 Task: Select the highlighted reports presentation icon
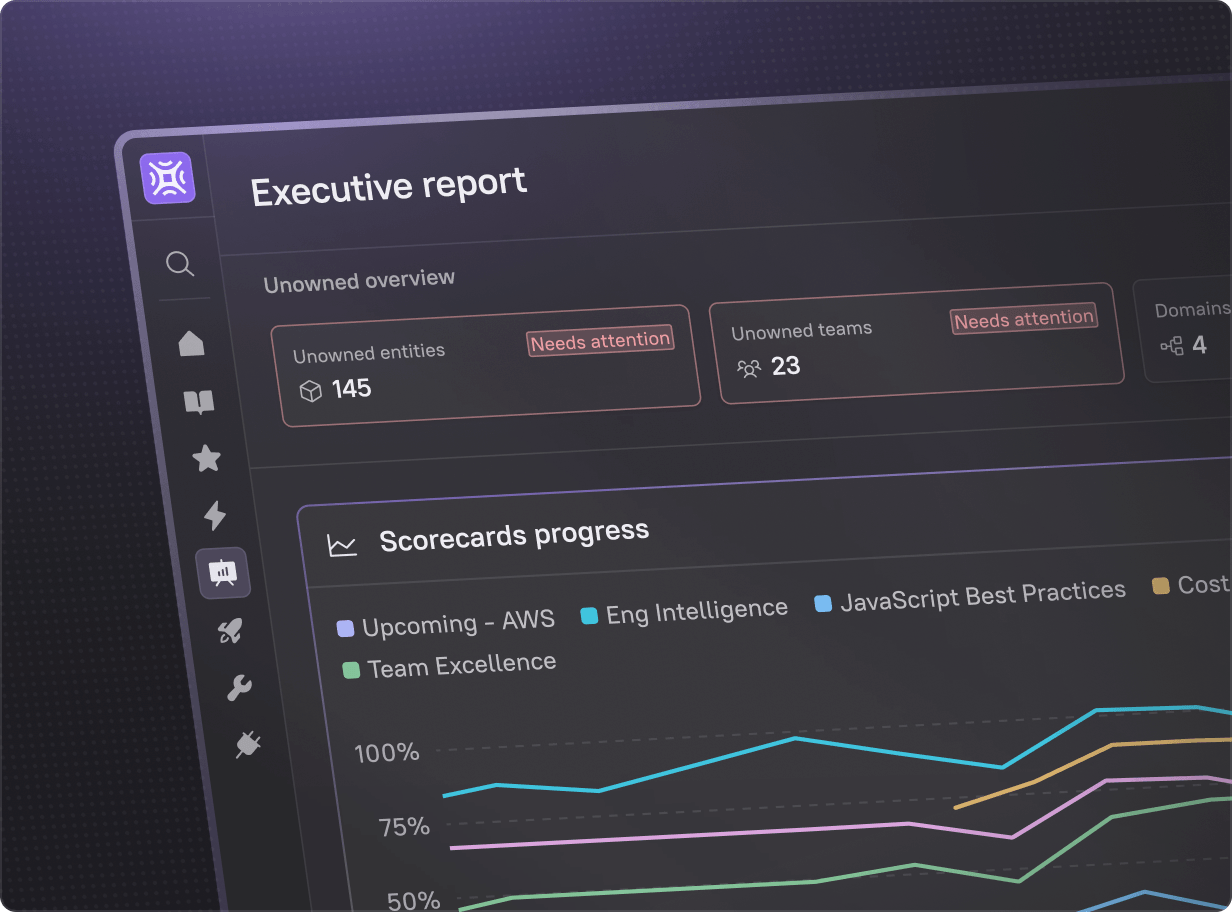pos(222,574)
